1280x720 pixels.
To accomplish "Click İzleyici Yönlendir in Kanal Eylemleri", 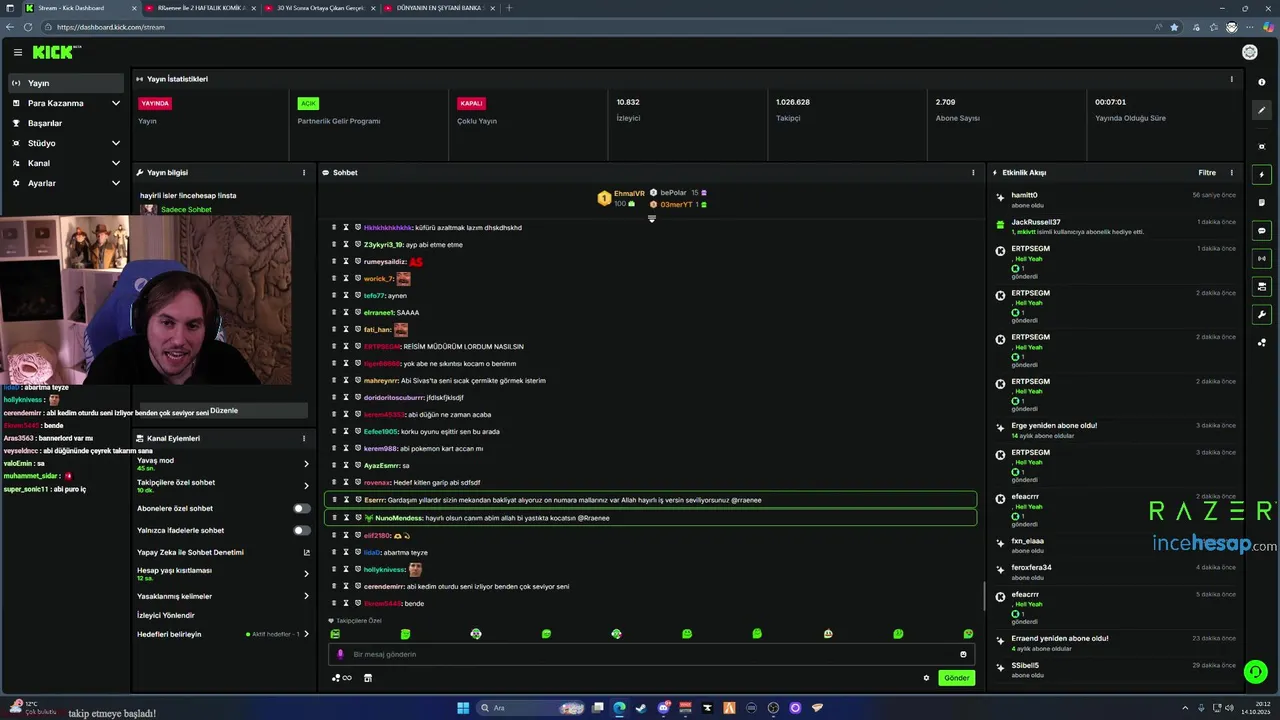I will click(x=166, y=615).
